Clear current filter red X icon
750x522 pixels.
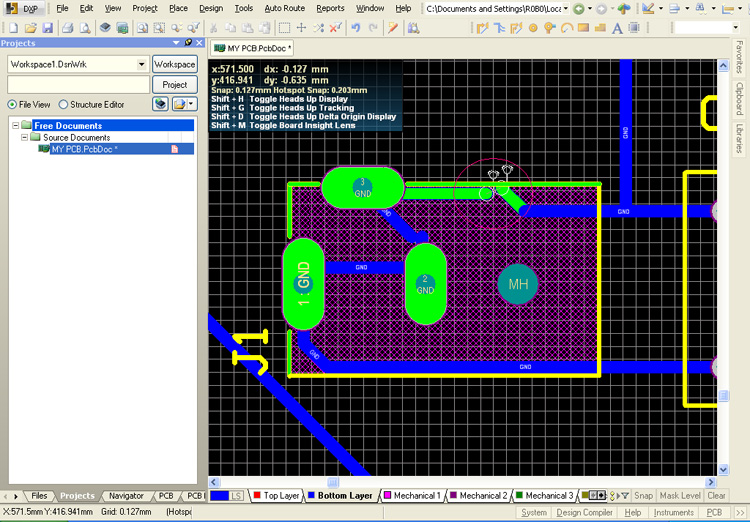coord(335,28)
